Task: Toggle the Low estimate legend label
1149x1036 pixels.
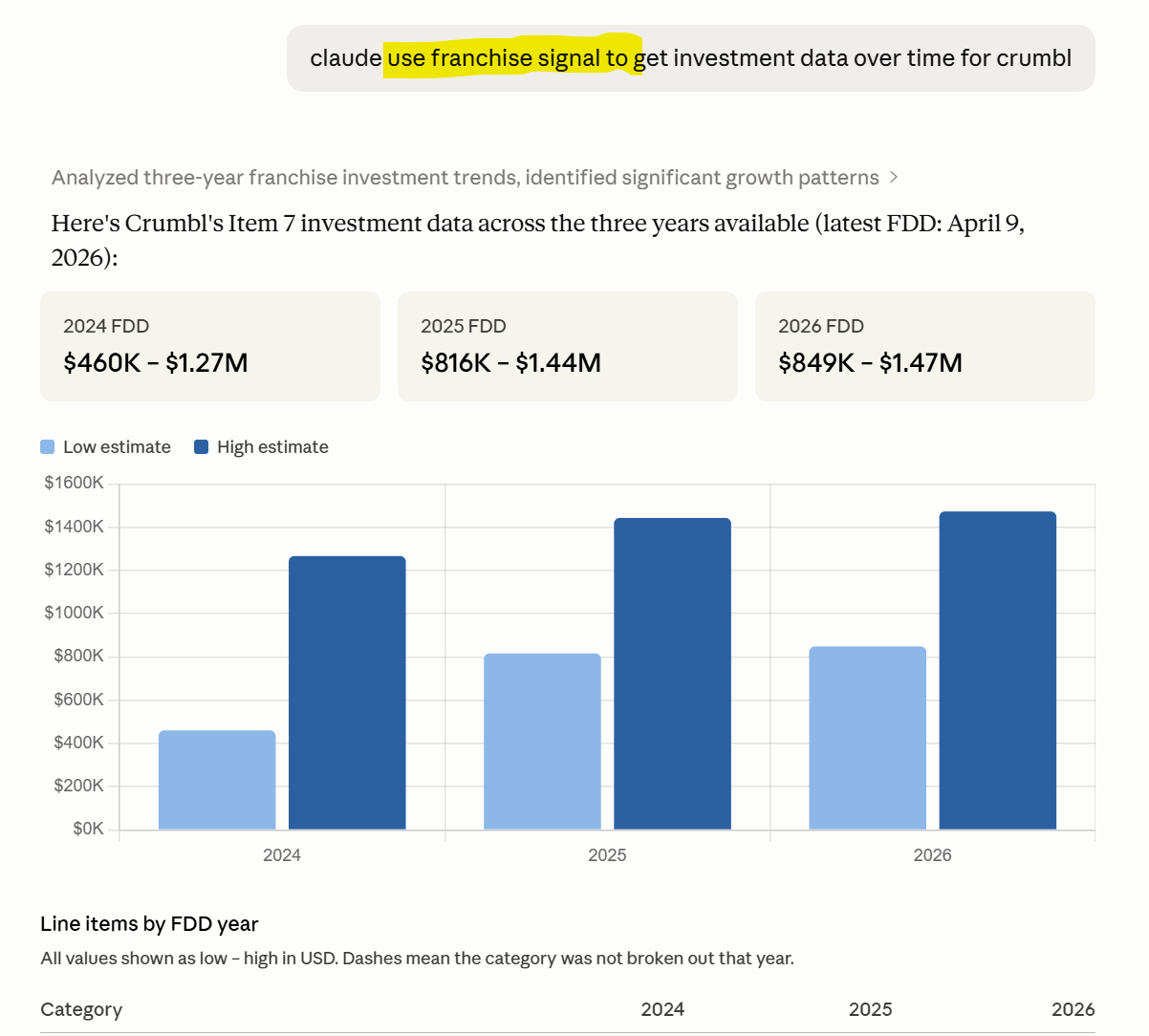Action: click(x=117, y=447)
